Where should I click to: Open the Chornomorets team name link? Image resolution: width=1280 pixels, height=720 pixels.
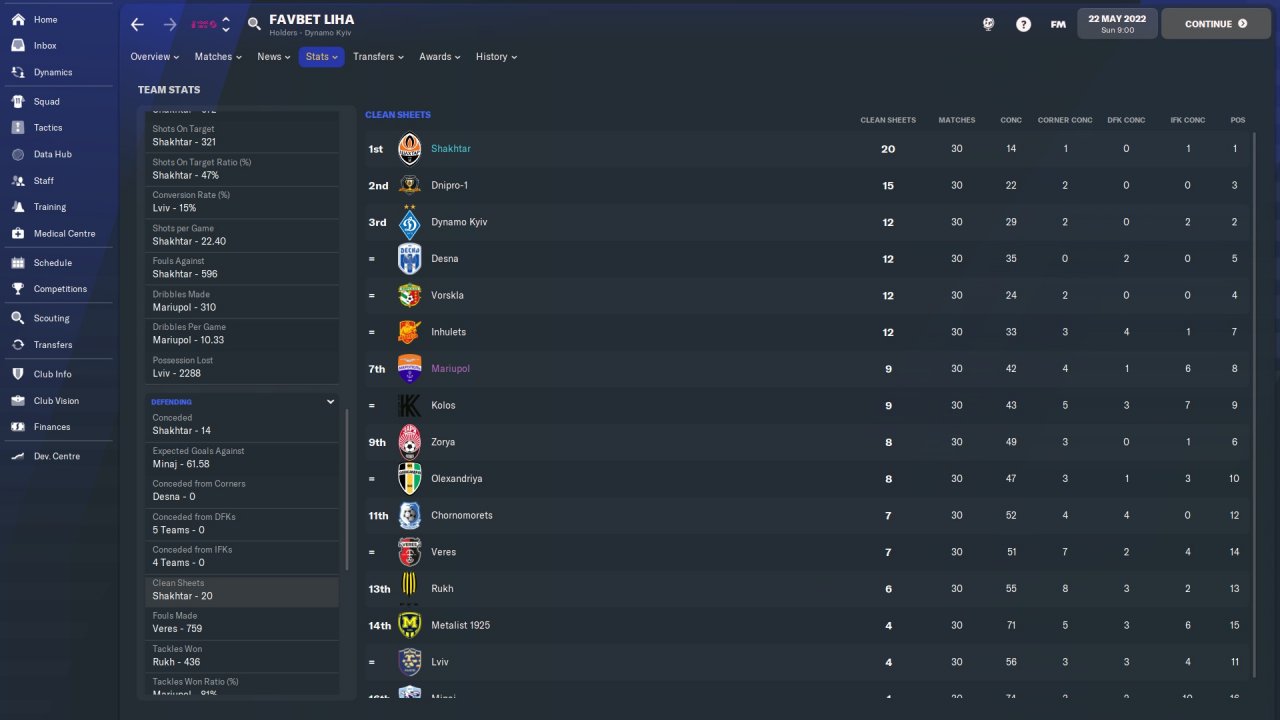462,516
